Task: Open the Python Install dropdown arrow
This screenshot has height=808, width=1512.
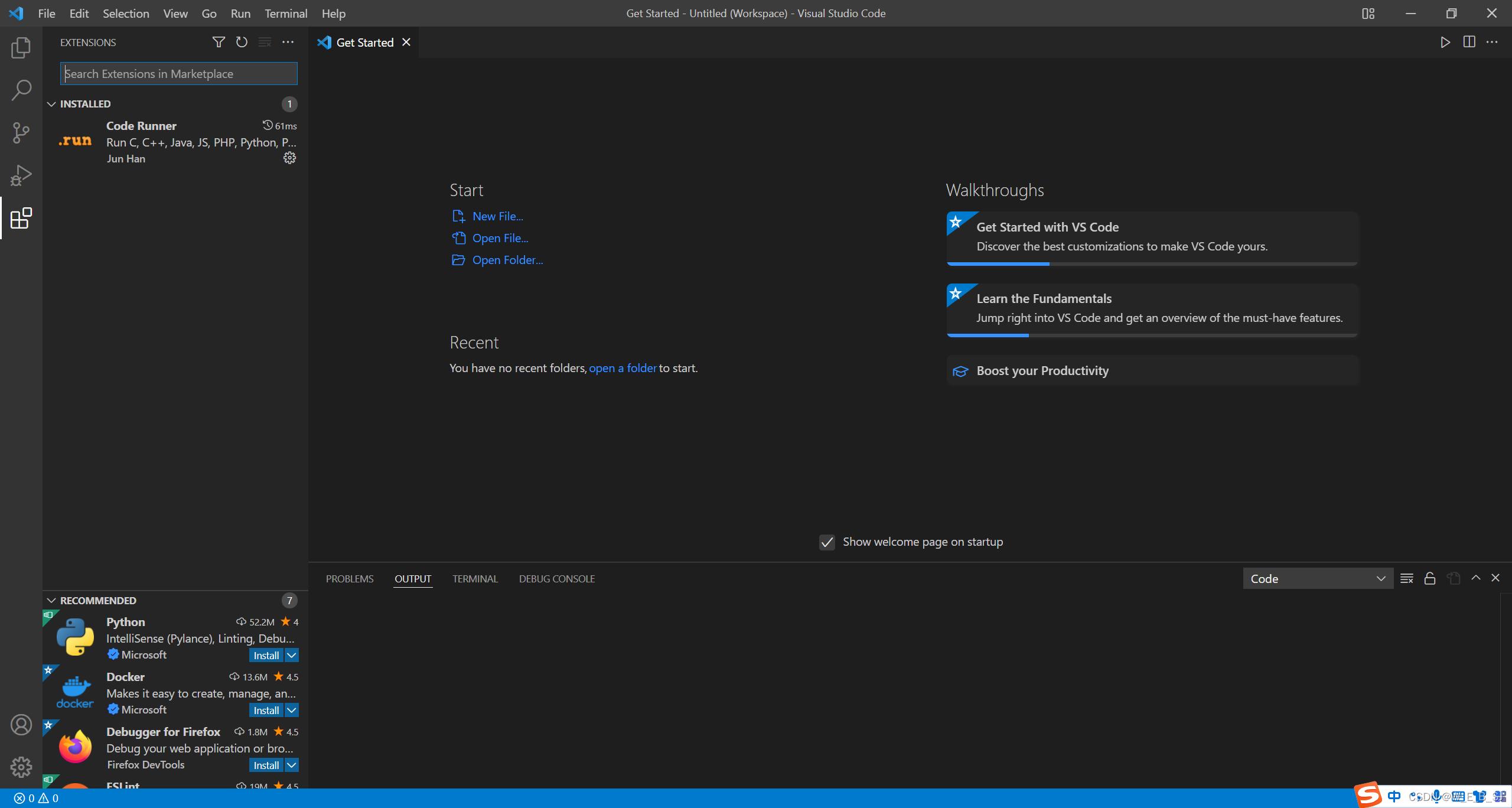Action: point(292,655)
